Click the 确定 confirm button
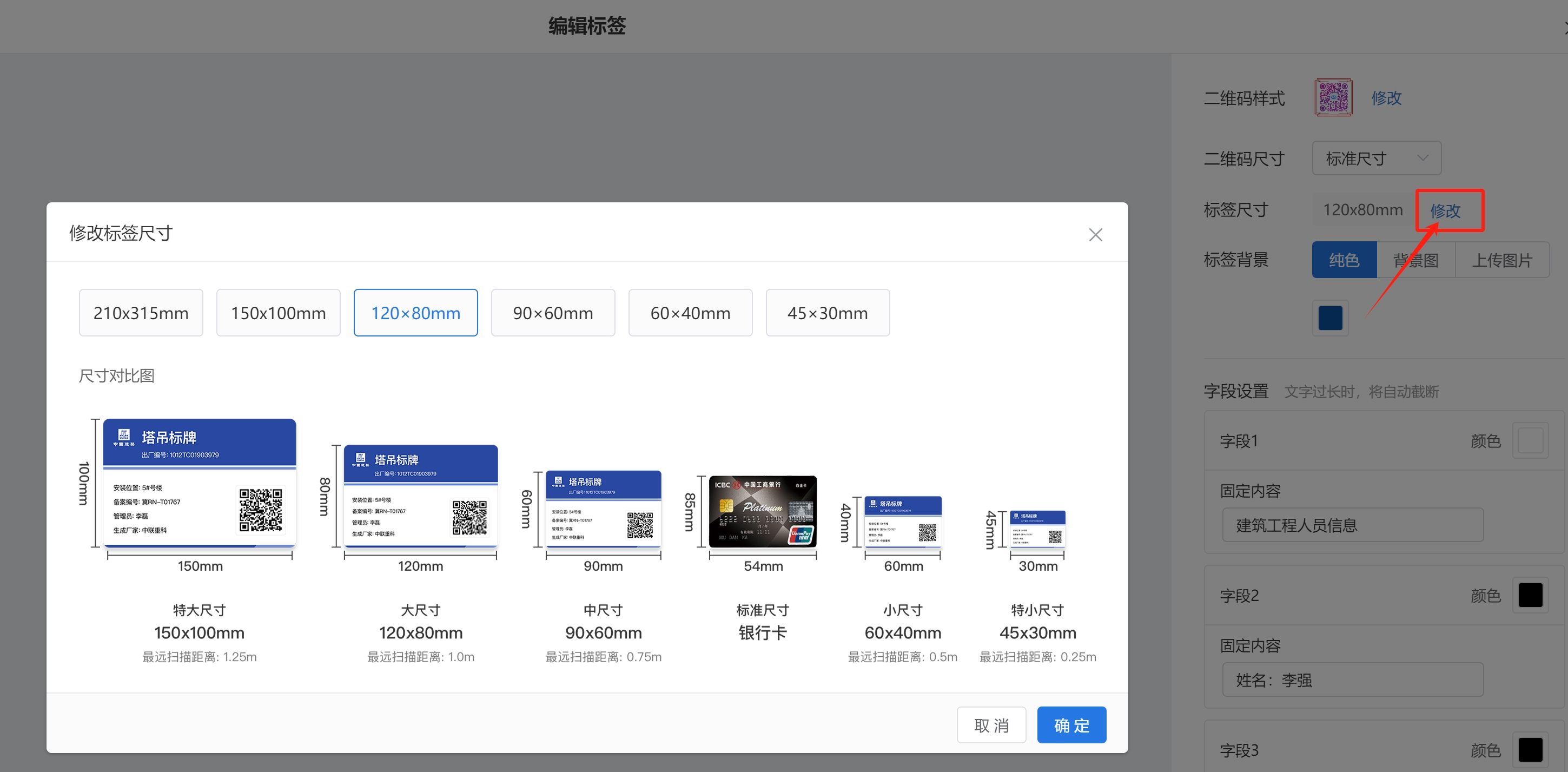1568x772 pixels. click(x=1071, y=724)
